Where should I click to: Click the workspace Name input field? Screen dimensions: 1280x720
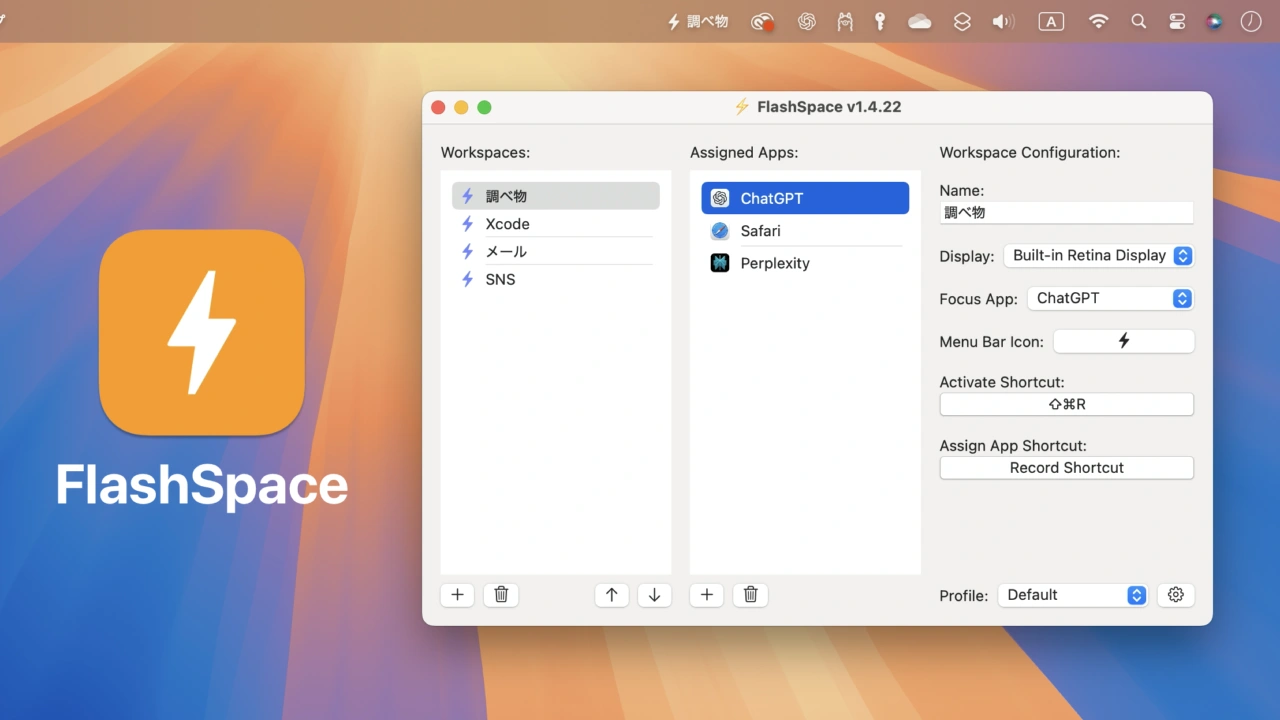click(x=1067, y=212)
